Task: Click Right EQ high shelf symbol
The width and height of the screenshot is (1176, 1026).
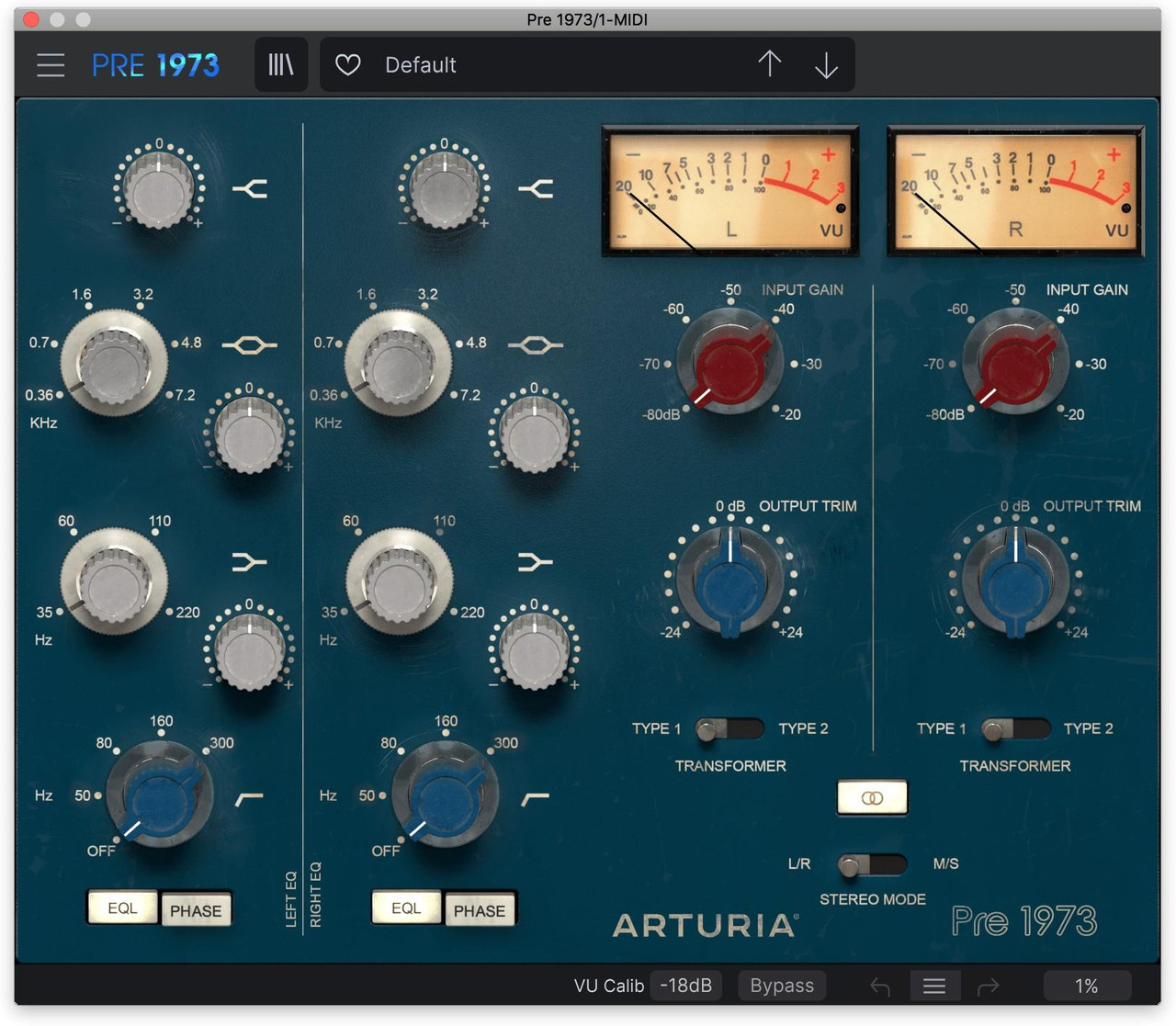Action: (536, 189)
